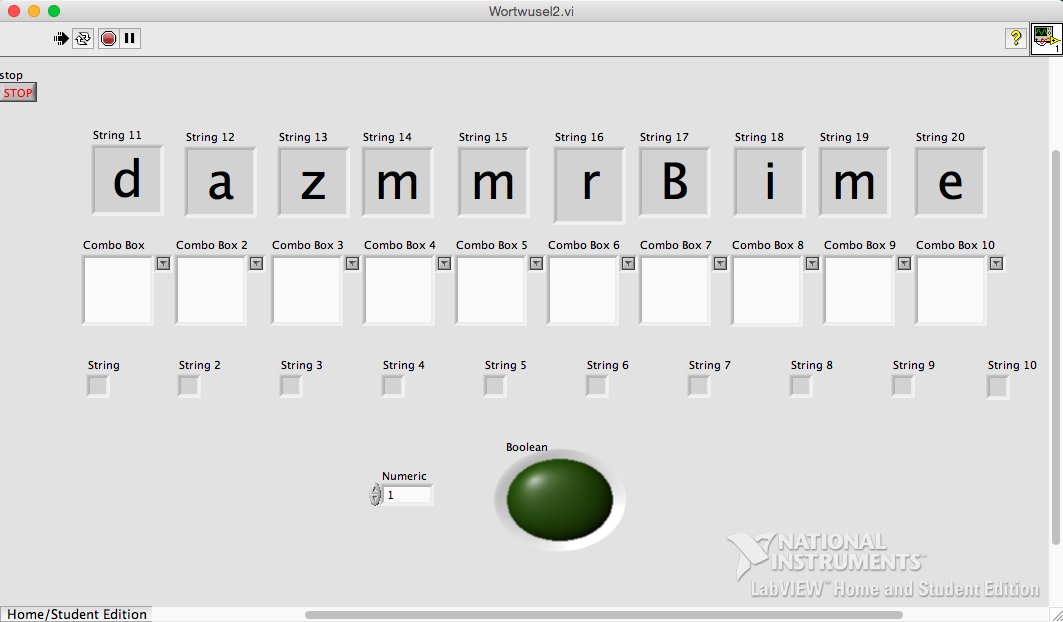The height and width of the screenshot is (622, 1063).
Task: Click the small String indicator box
Action: 98,386
